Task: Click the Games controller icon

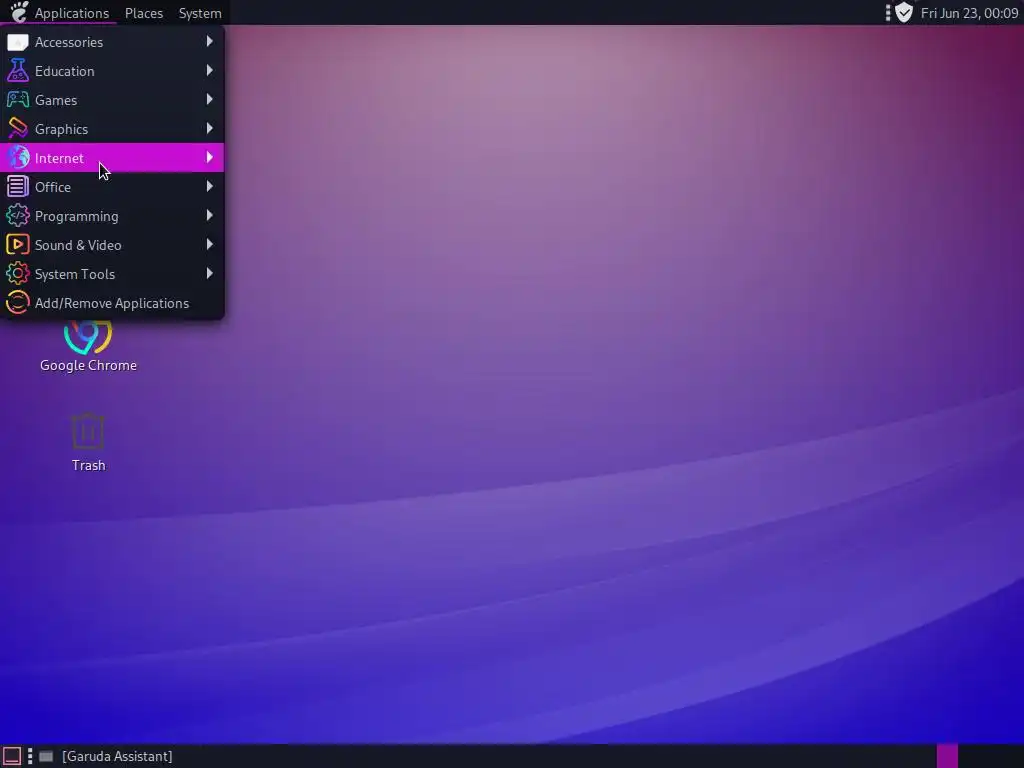Action: click(x=18, y=99)
